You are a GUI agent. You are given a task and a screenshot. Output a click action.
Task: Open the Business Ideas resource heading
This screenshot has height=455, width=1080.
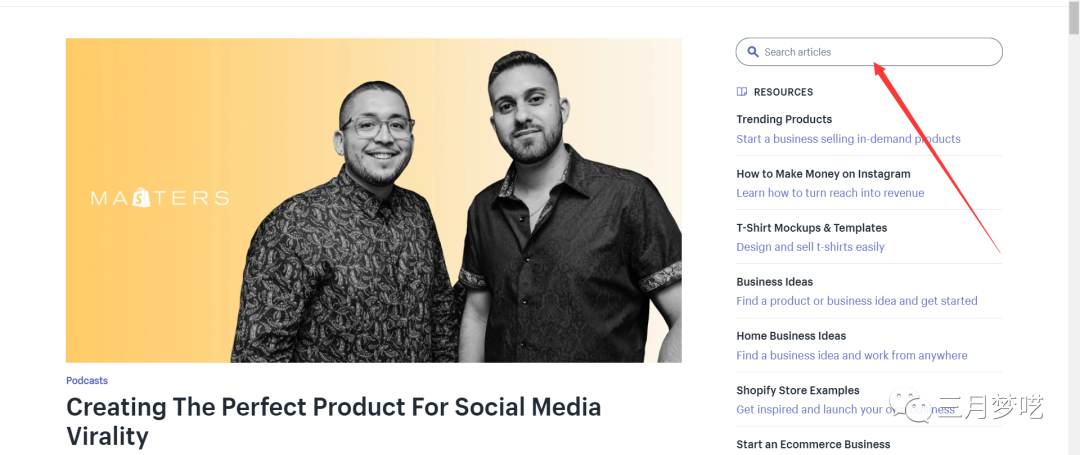click(x=774, y=282)
